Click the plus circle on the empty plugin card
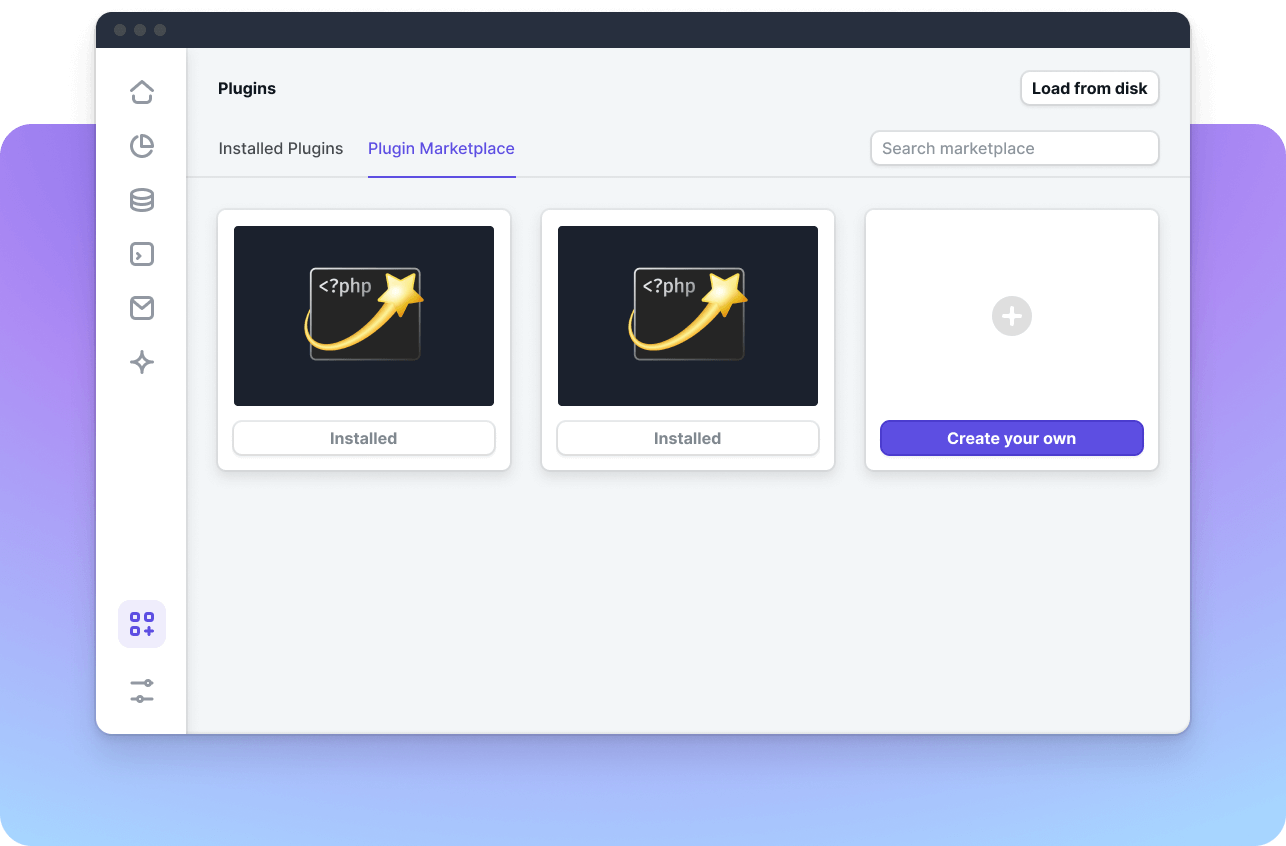1286x846 pixels. (x=1011, y=316)
